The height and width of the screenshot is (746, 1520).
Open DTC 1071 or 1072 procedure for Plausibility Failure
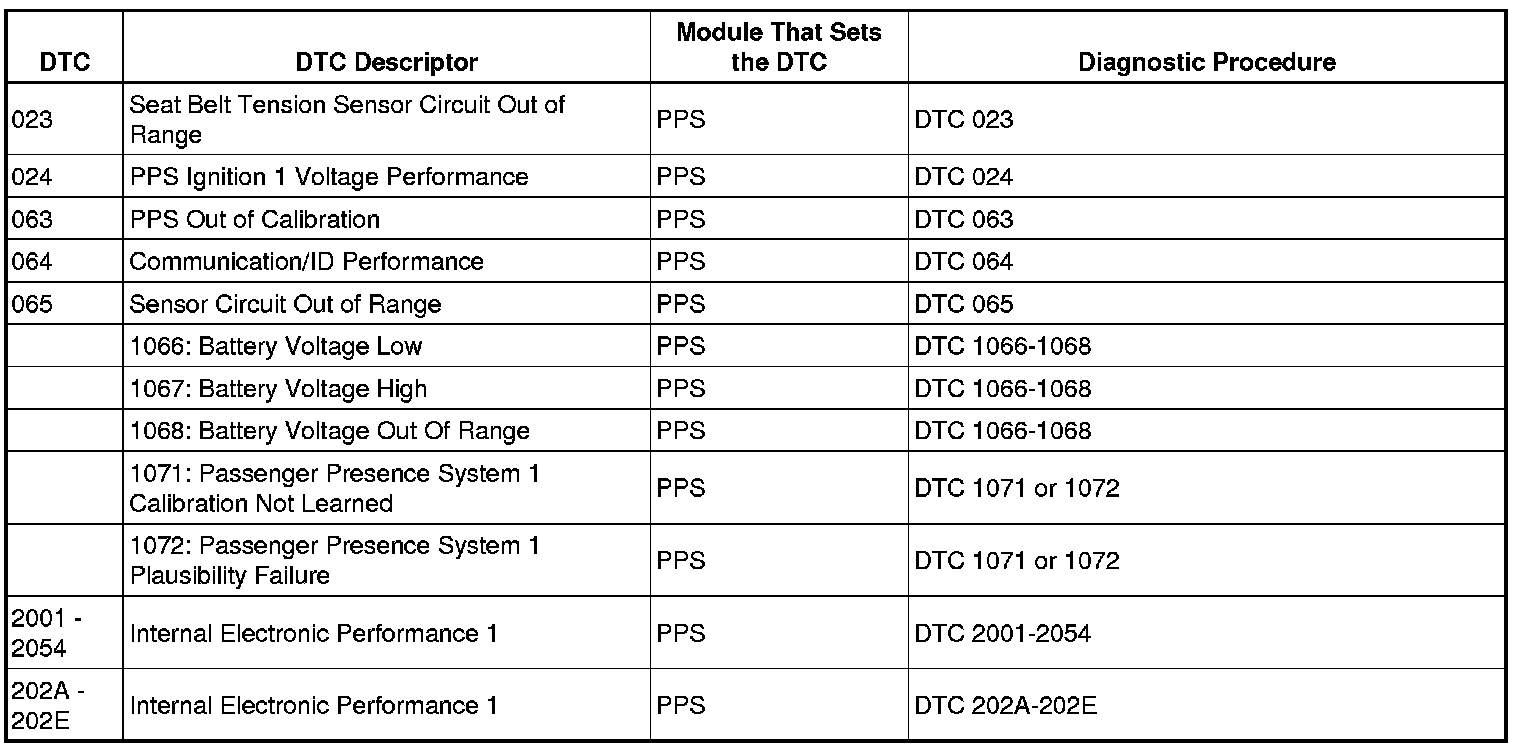[x=1016, y=560]
